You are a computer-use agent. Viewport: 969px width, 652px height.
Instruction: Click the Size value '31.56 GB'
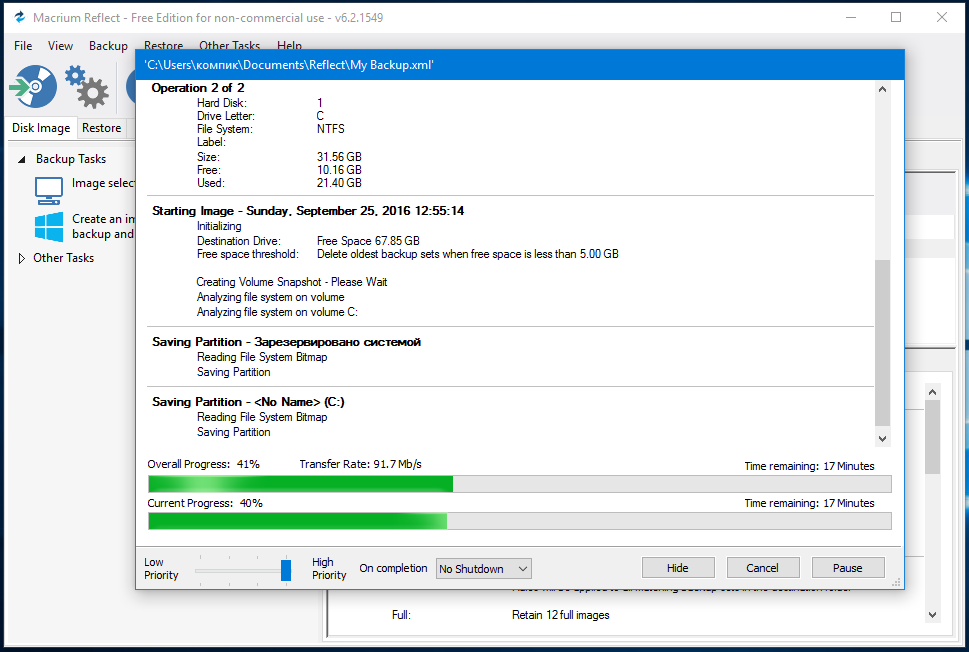[339, 157]
